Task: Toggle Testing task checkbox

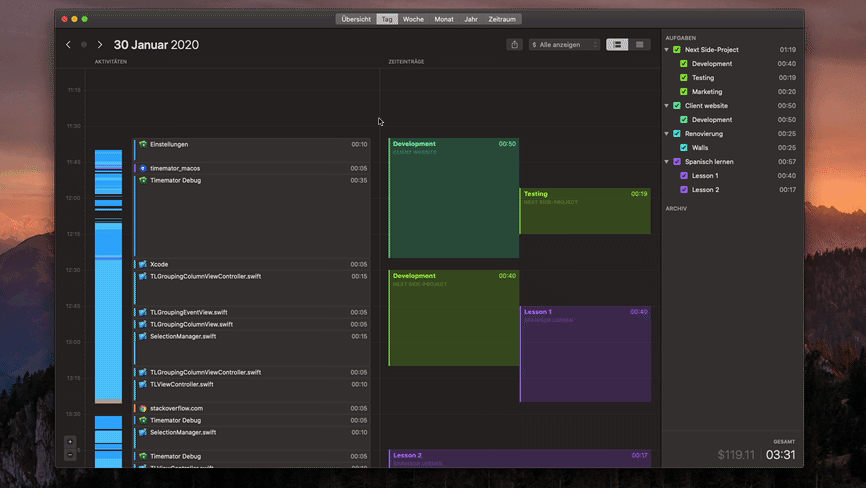Action: click(x=684, y=78)
